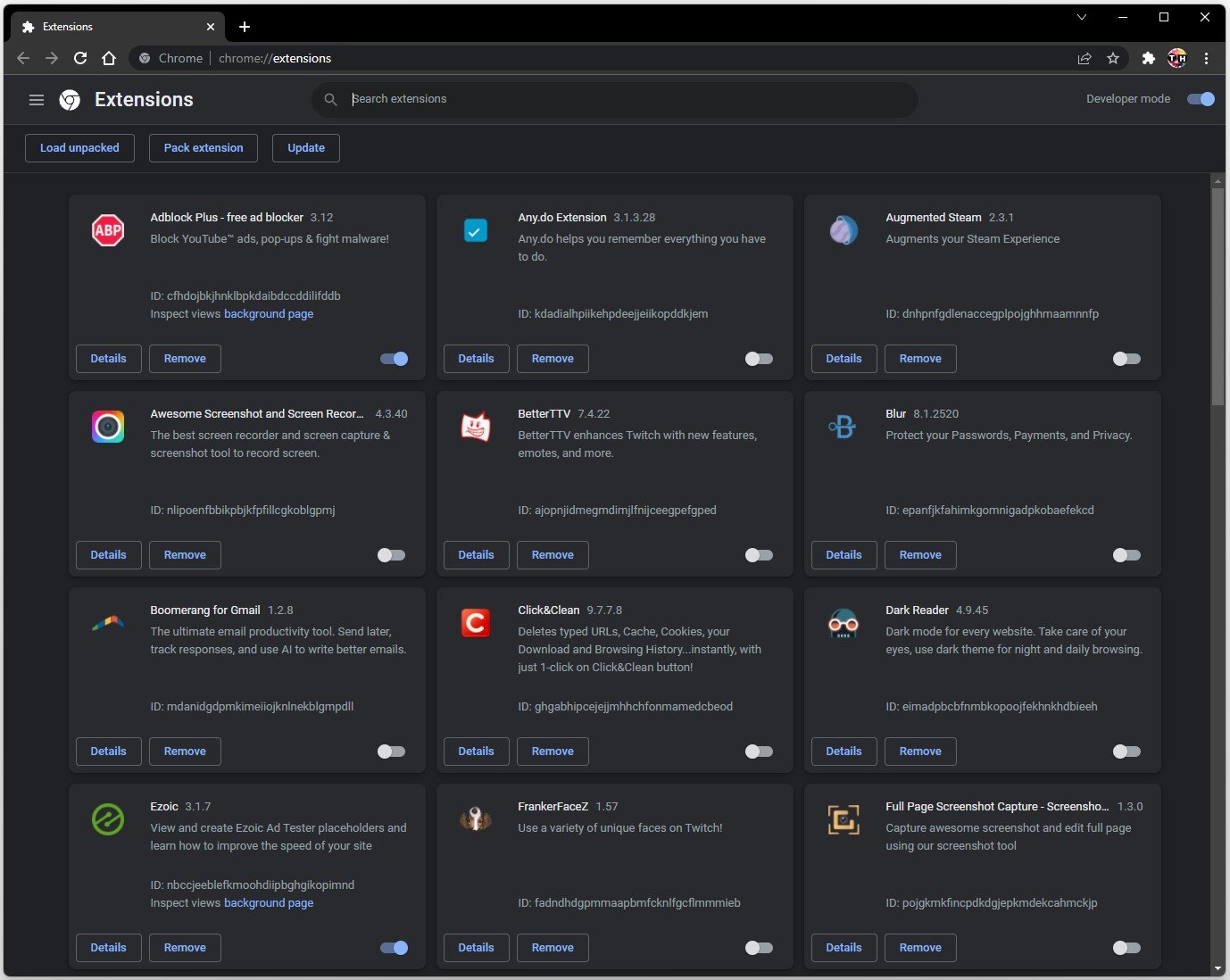1230x980 pixels.
Task: Click the Extensions puzzle piece toolbar icon
Action: [1149, 58]
